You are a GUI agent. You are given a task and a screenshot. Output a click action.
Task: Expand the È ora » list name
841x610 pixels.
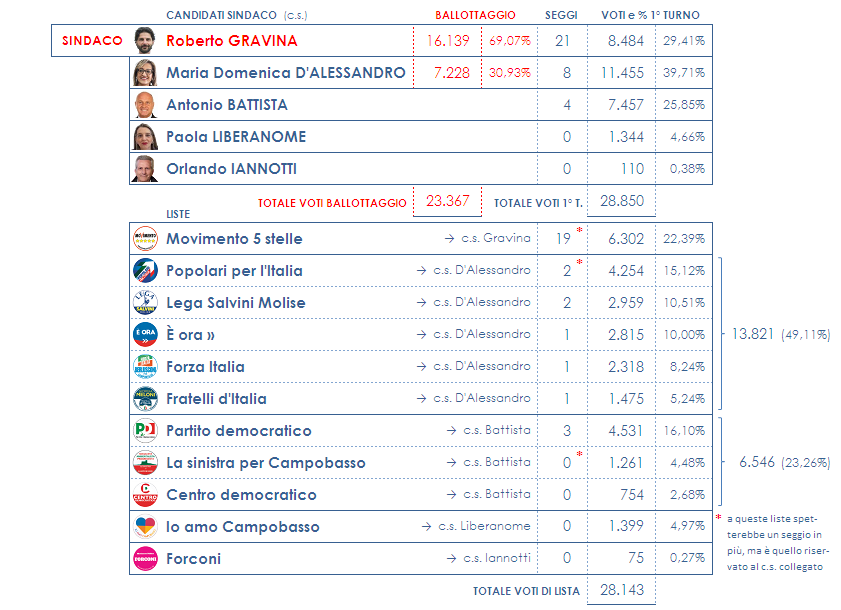pyautogui.click(x=191, y=335)
